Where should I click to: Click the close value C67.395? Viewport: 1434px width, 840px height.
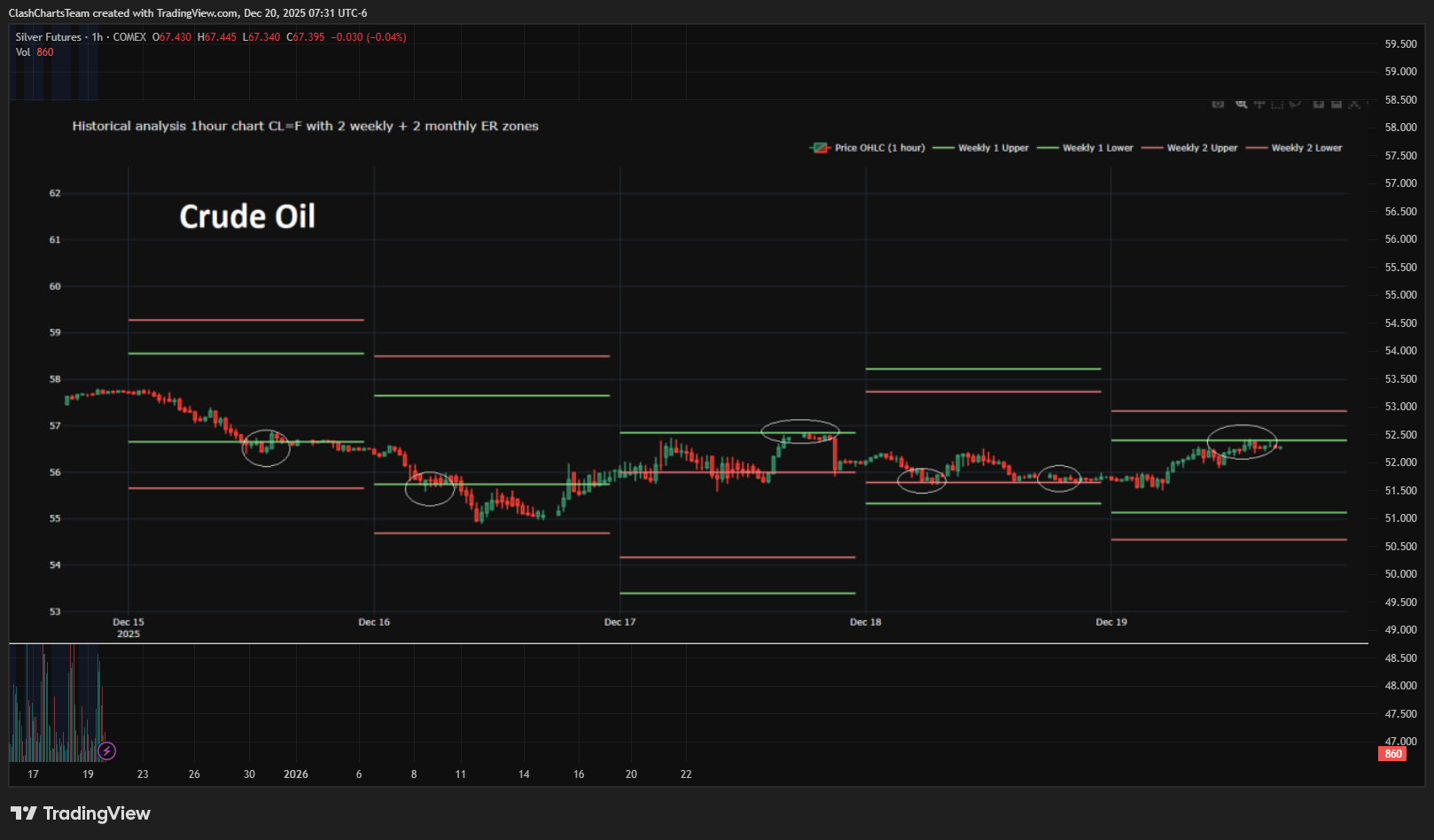[x=306, y=37]
